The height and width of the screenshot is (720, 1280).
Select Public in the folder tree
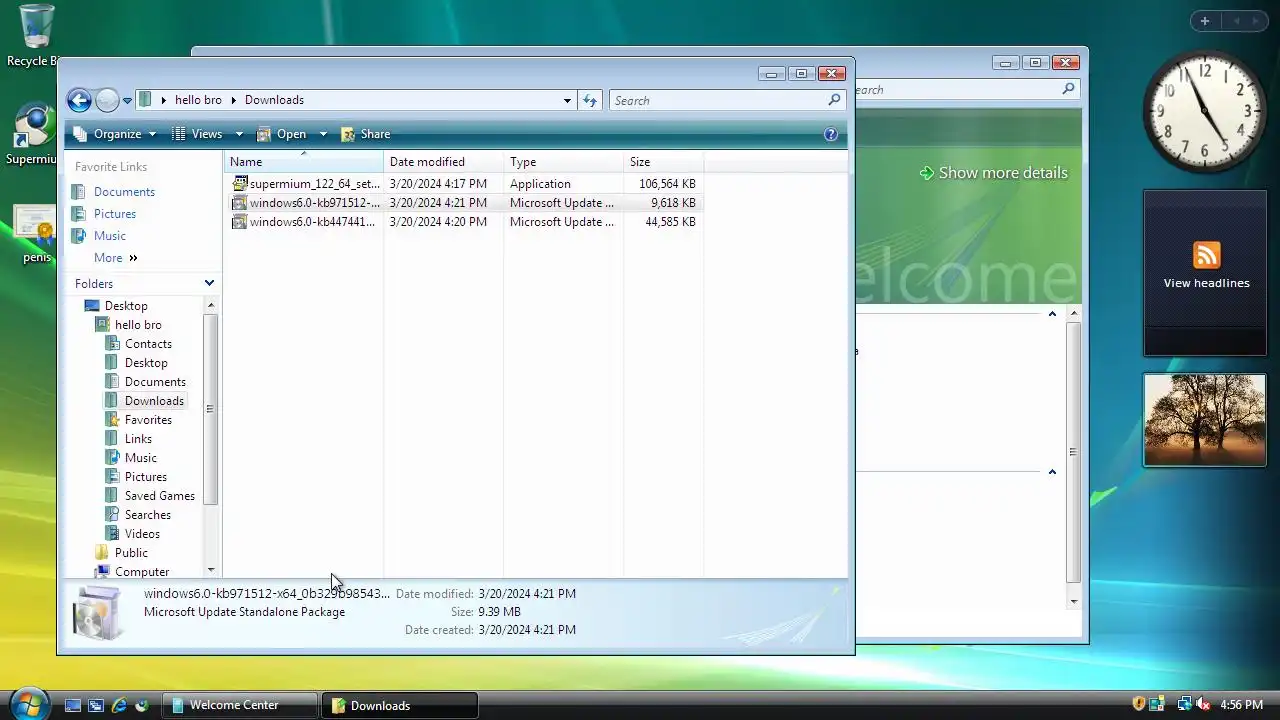[x=131, y=553]
